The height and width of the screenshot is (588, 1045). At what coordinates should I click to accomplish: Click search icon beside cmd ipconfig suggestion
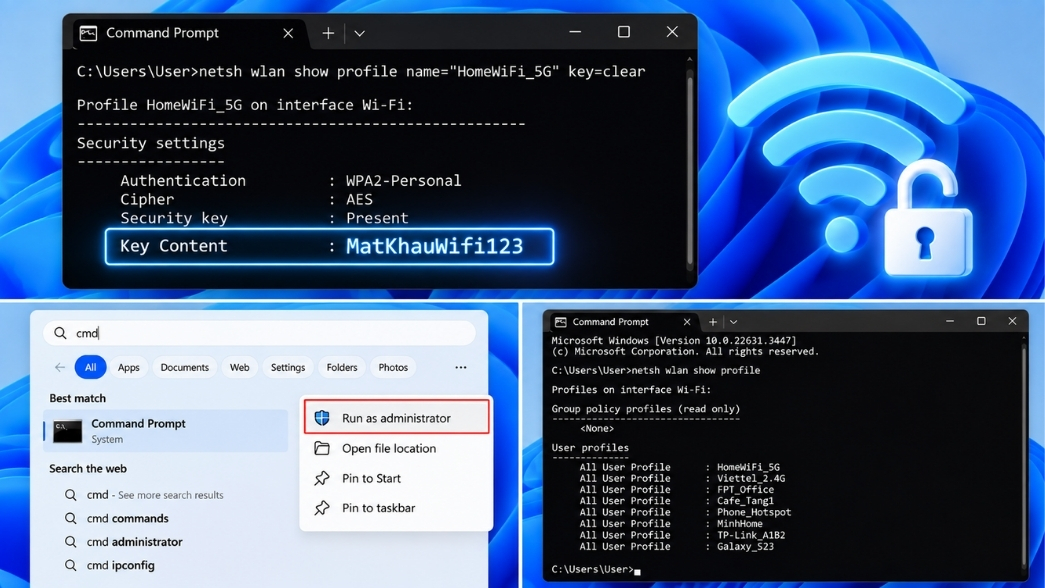(70, 565)
